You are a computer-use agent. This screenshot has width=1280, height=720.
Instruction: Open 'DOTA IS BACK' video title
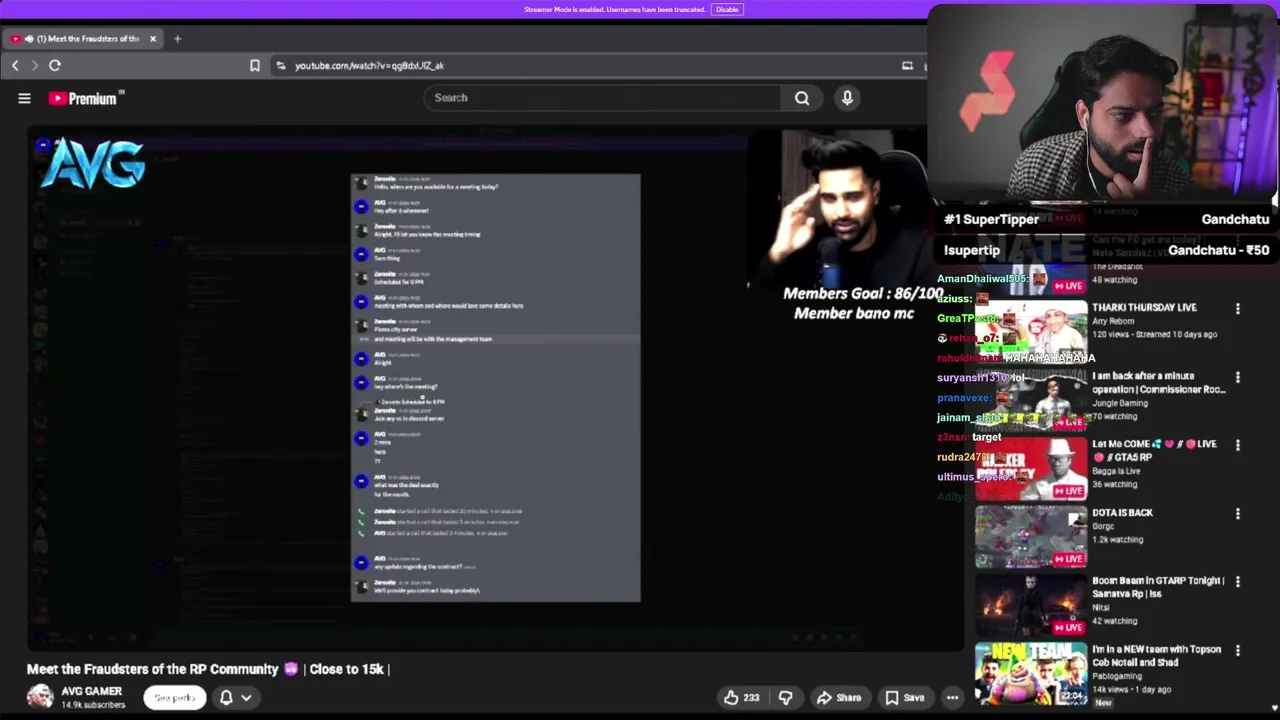tap(1122, 513)
